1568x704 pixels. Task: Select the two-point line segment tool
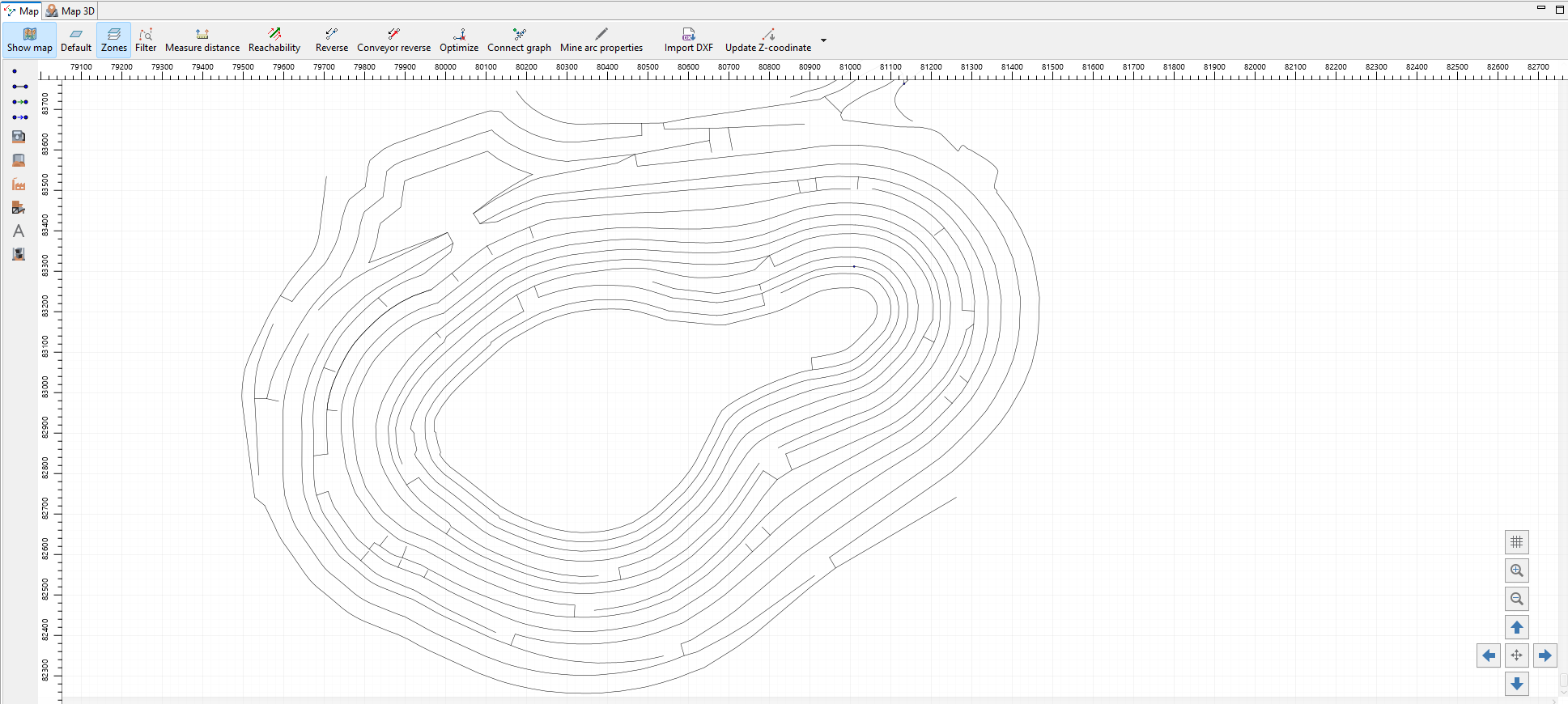tap(19, 87)
